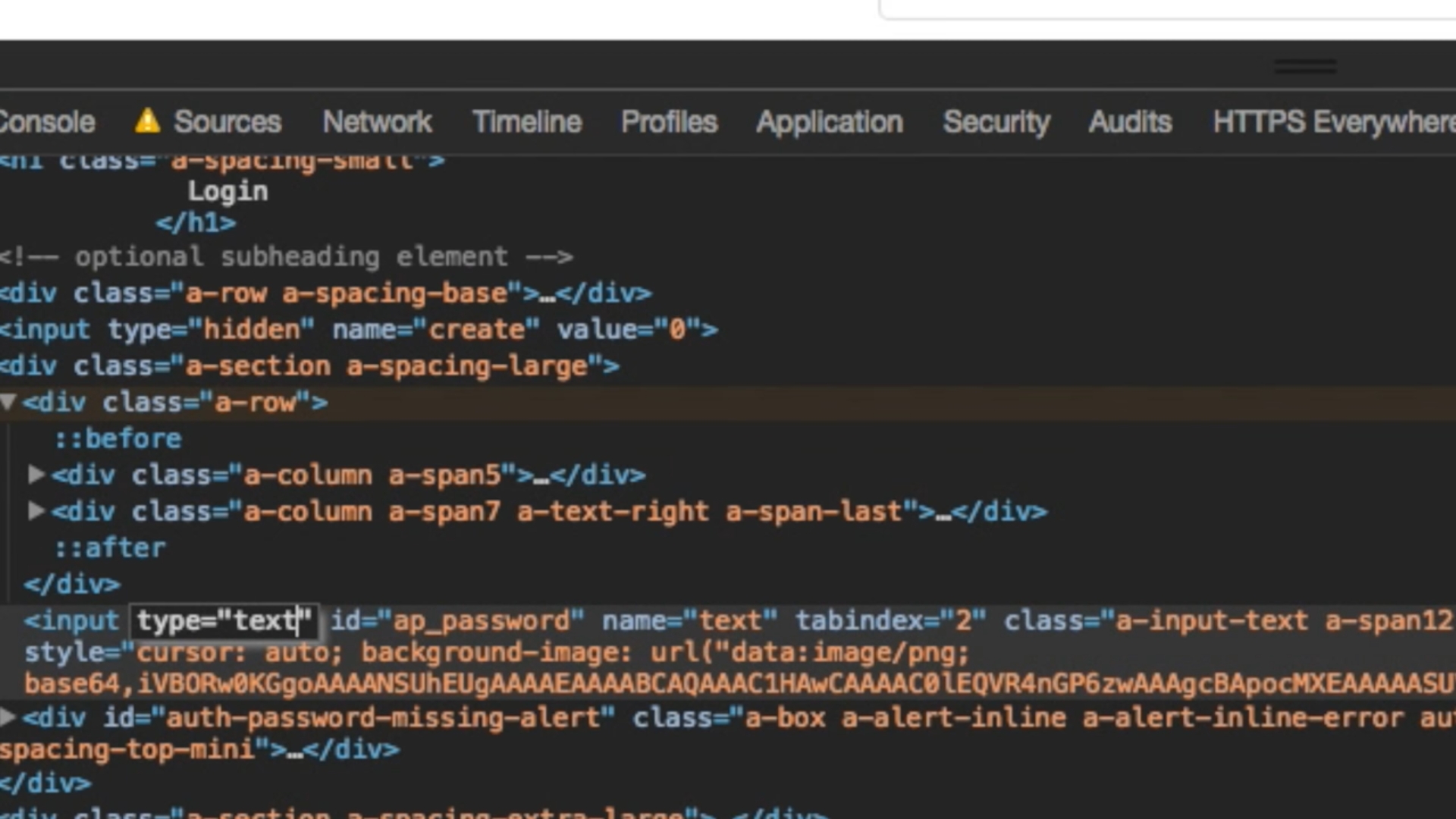Select the a-section a-spacing-large div
This screenshot has height=819, width=1456.
coord(311,366)
